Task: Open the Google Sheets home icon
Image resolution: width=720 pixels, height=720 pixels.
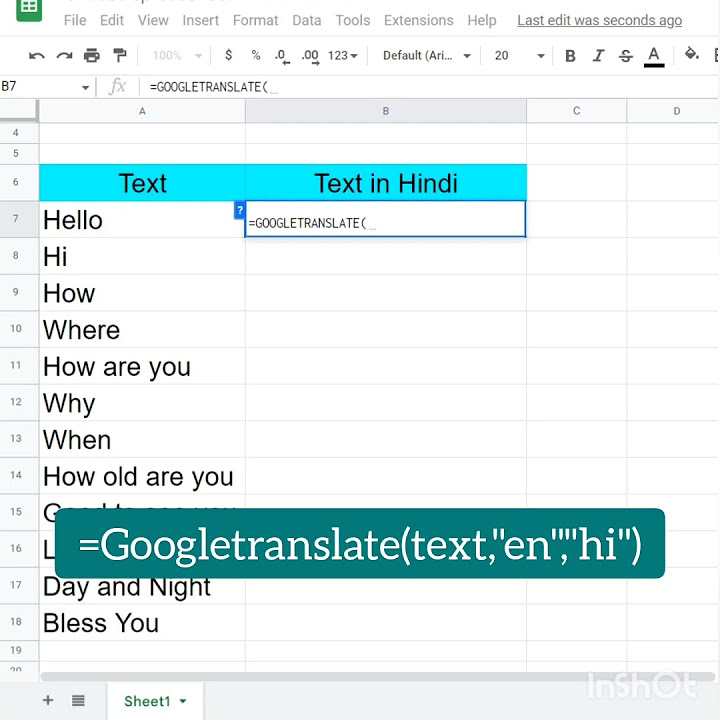Action: (29, 8)
